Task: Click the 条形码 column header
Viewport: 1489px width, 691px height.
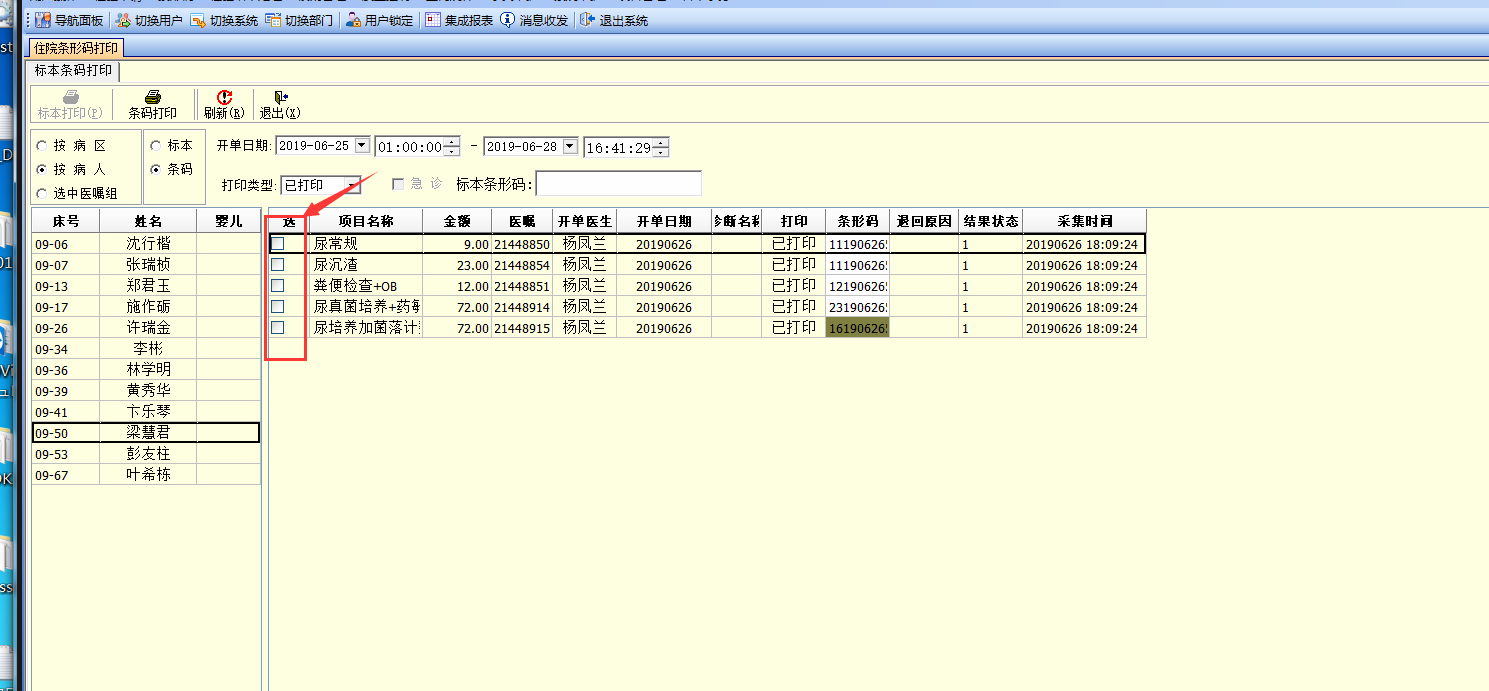Action: [858, 221]
